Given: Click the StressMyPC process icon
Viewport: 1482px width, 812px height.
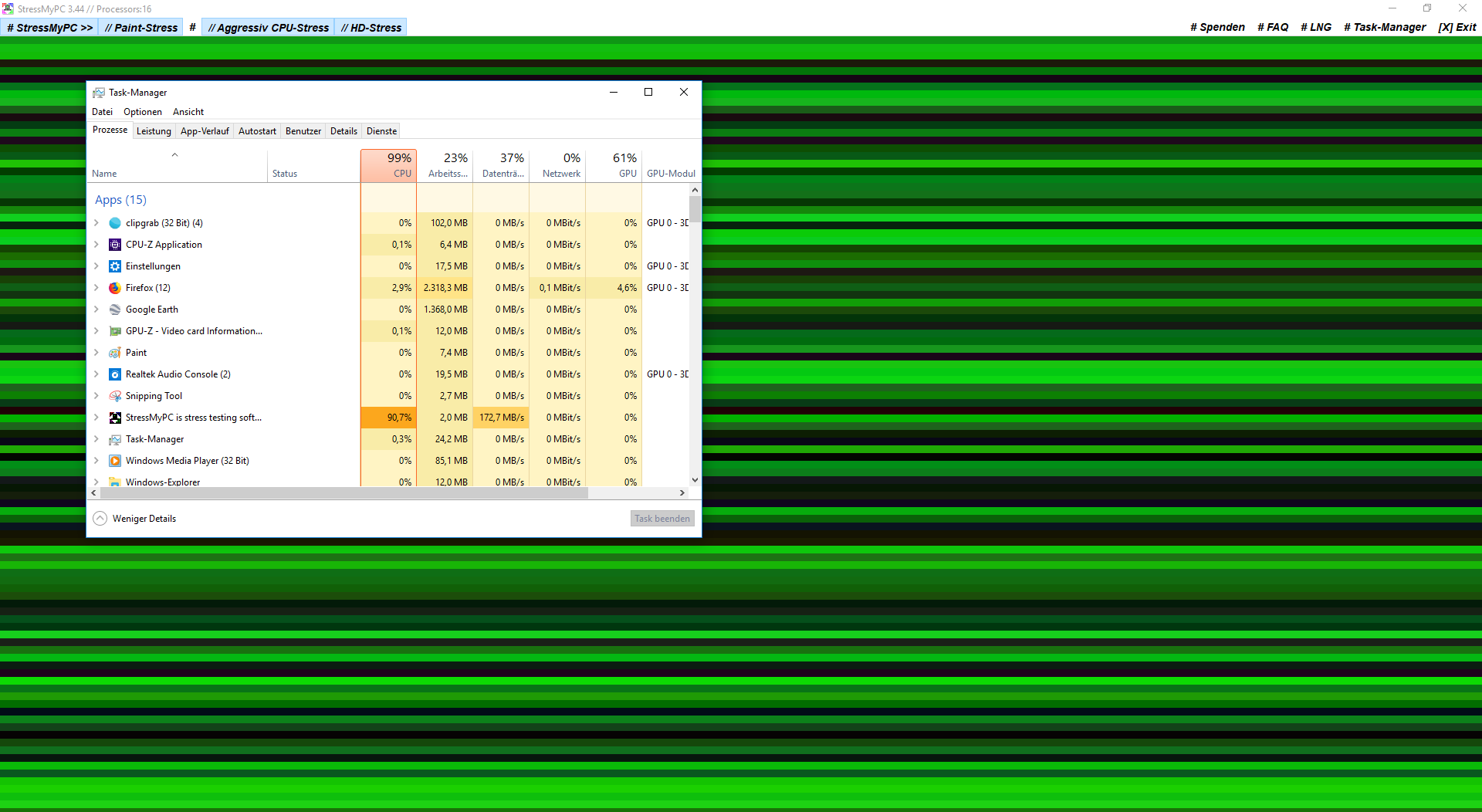Looking at the screenshot, I should (x=115, y=418).
